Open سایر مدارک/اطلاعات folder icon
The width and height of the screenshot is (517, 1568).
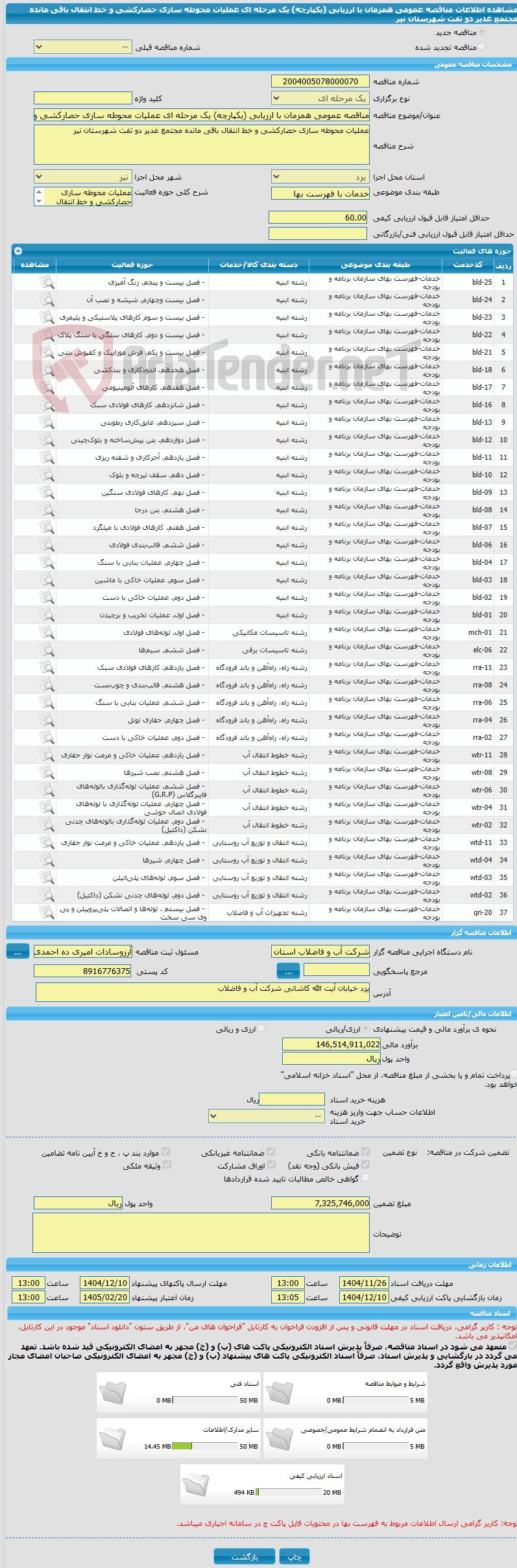[x=113, y=1438]
